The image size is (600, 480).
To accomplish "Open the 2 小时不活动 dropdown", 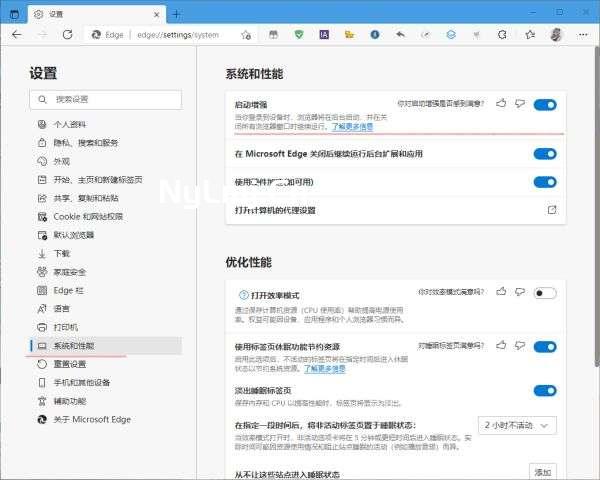I will click(x=517, y=425).
